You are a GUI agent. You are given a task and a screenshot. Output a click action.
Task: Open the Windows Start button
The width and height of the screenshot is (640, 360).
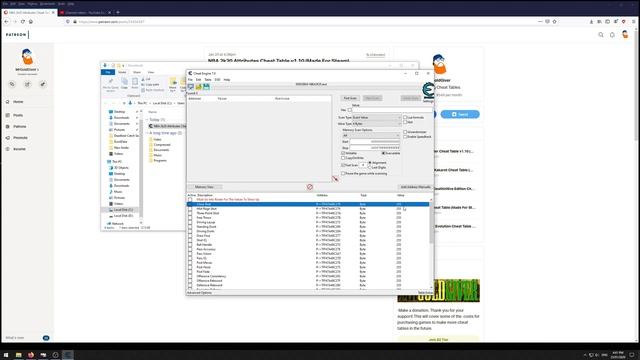(6, 355)
